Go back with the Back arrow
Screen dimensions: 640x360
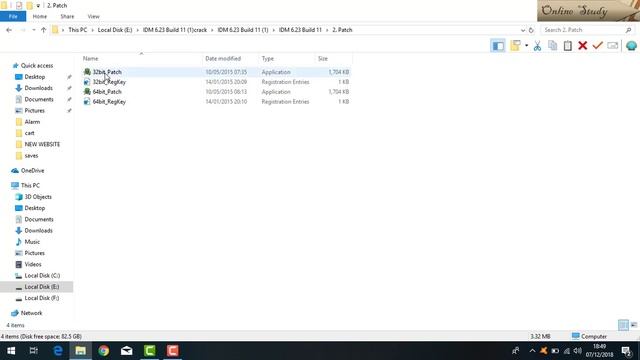9,30
